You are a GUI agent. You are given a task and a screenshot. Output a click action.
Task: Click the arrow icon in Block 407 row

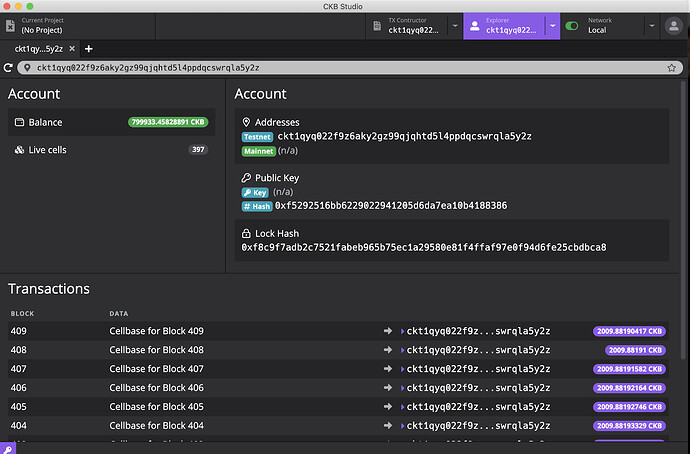[x=388, y=369]
